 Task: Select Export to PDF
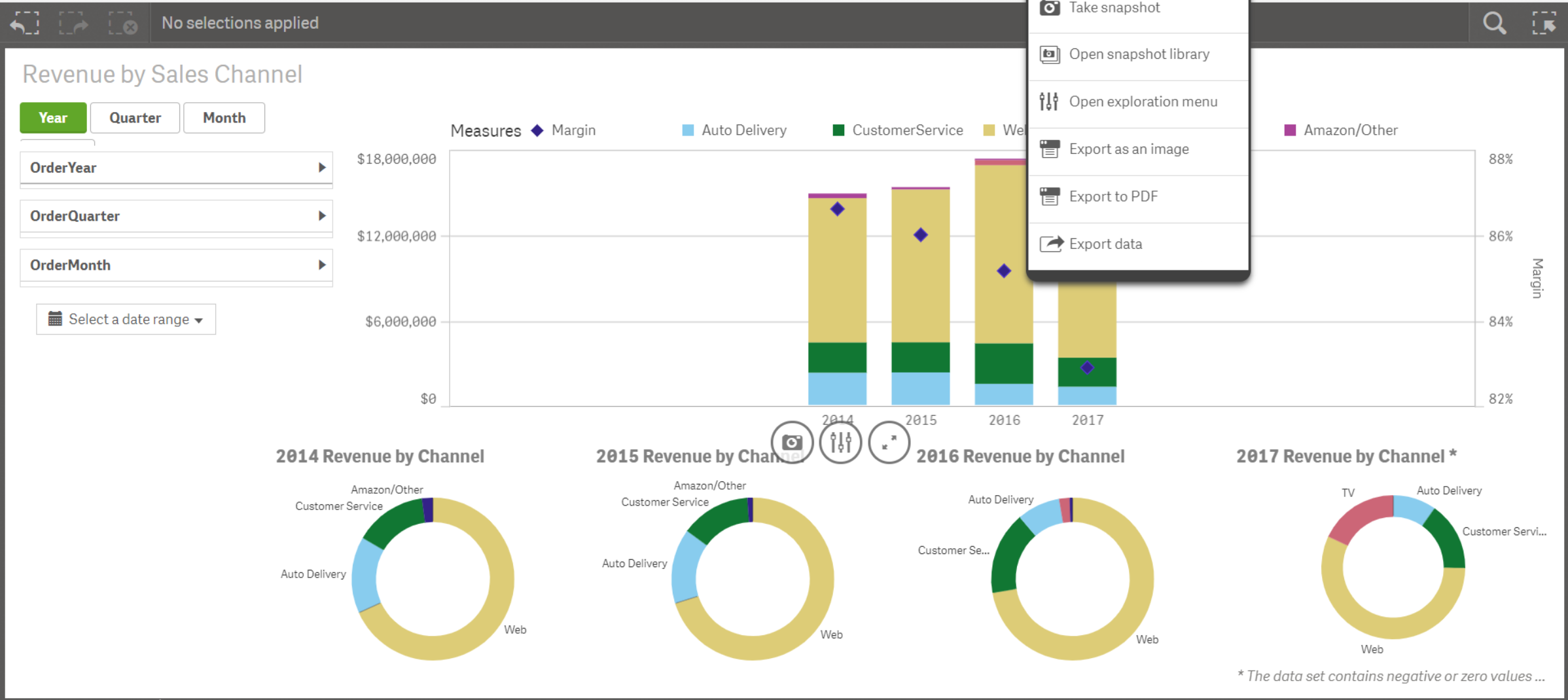(1138, 198)
